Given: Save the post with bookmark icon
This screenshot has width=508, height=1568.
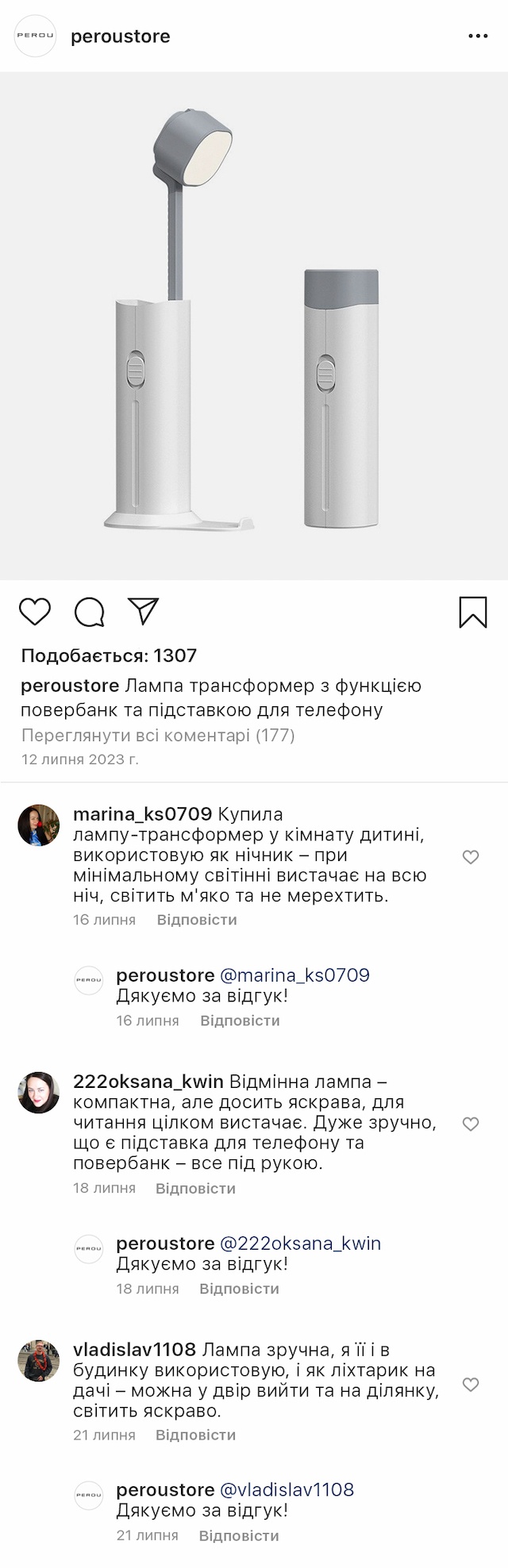Looking at the screenshot, I should [473, 612].
